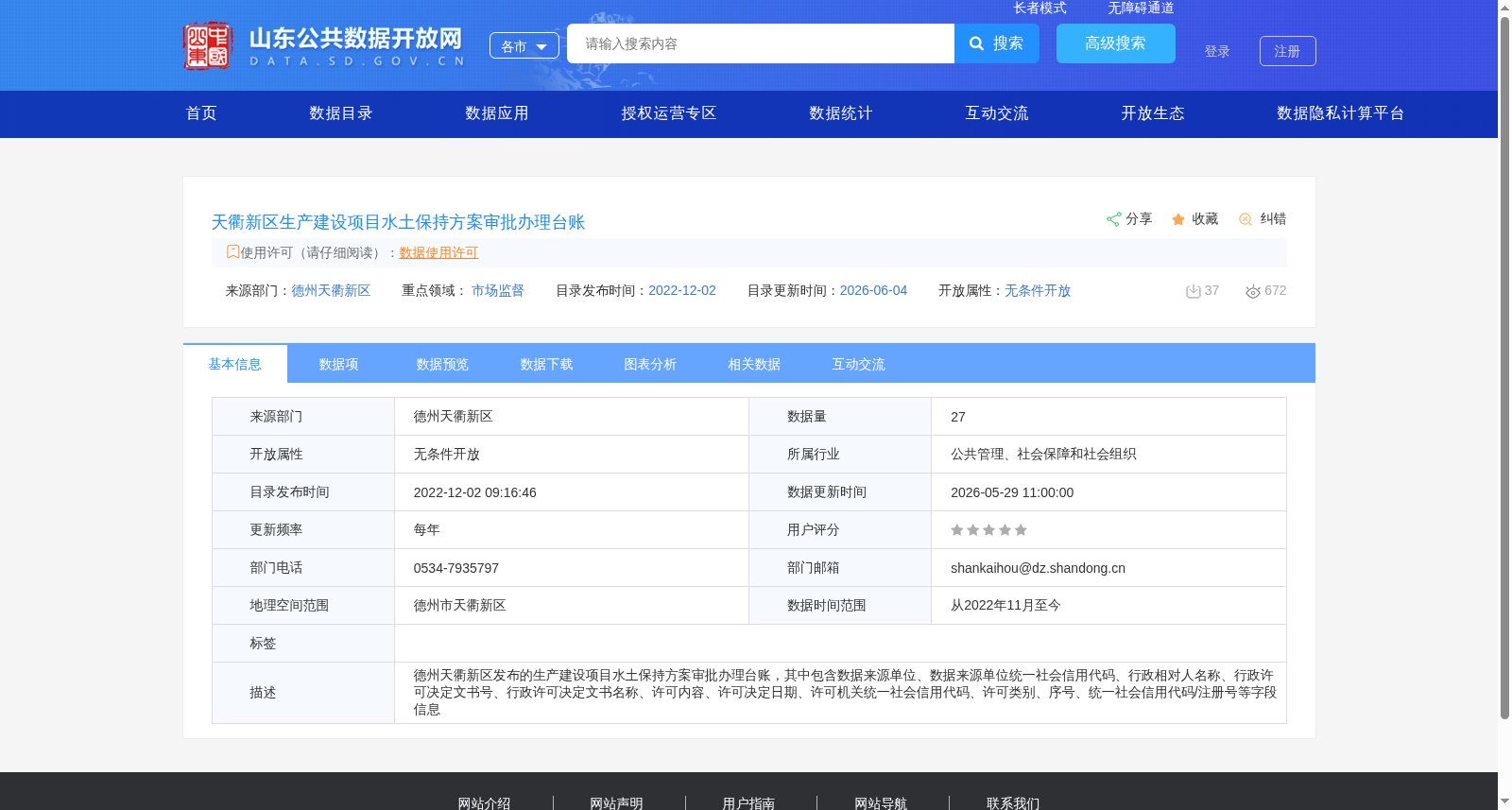Click the 数据量 value 27

pos(958,417)
